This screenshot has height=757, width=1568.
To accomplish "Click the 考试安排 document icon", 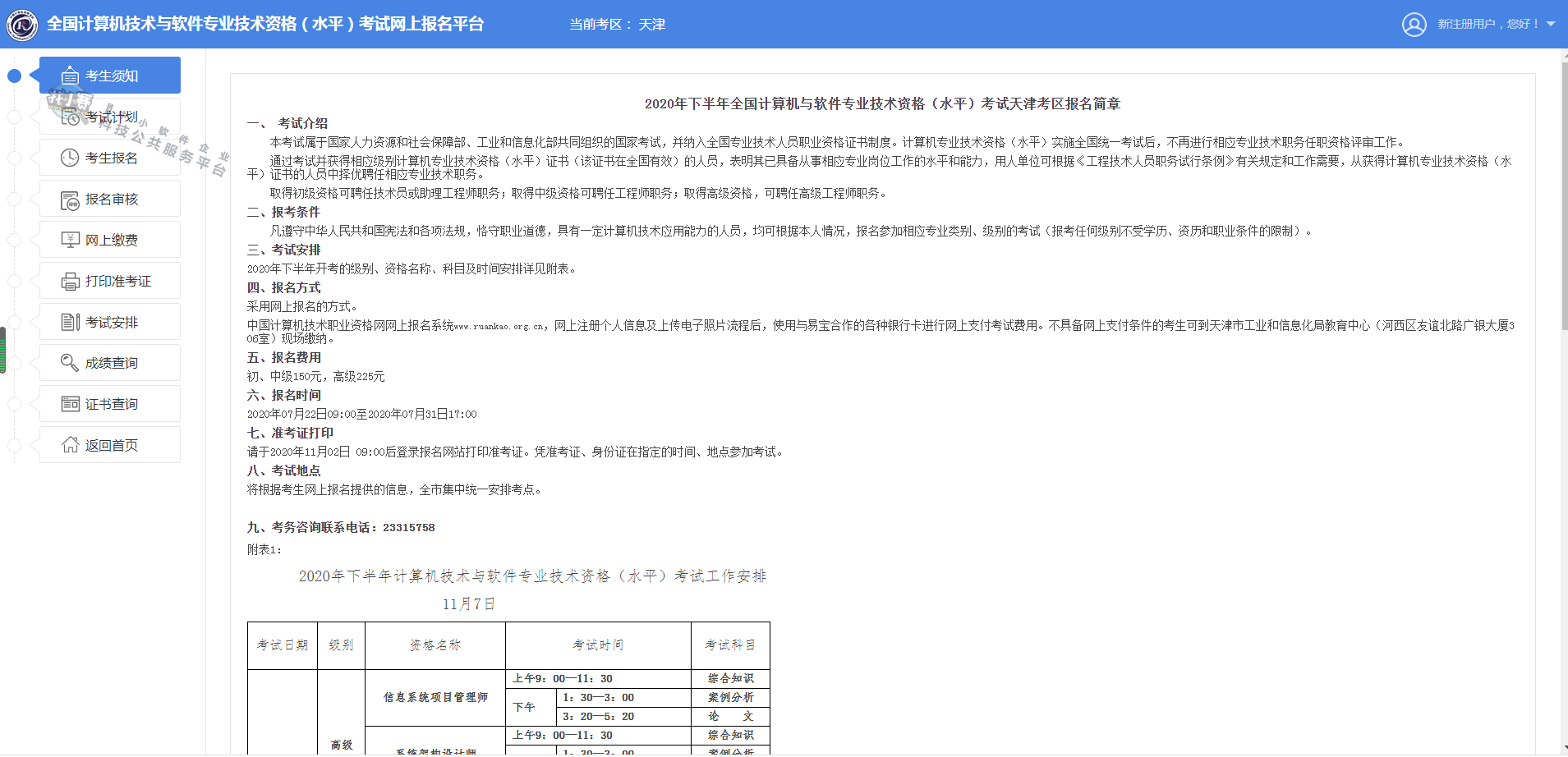I will pos(70,322).
